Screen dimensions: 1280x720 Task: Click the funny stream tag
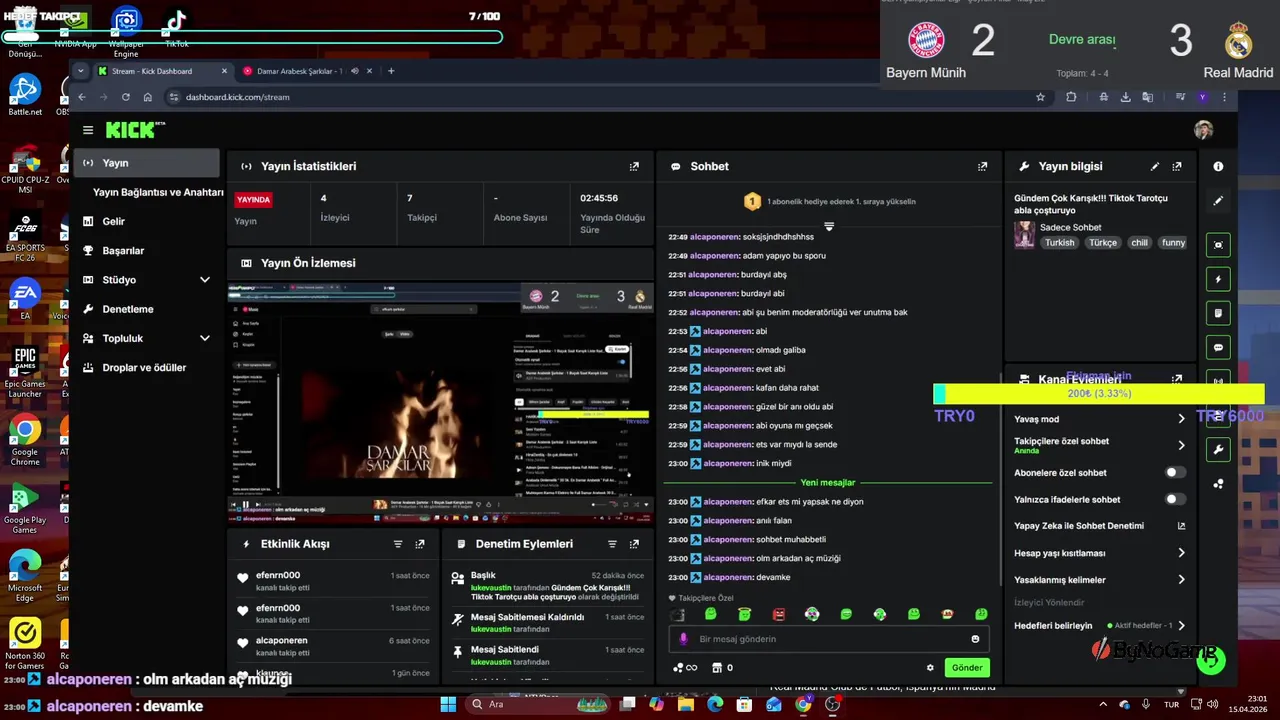(1173, 243)
